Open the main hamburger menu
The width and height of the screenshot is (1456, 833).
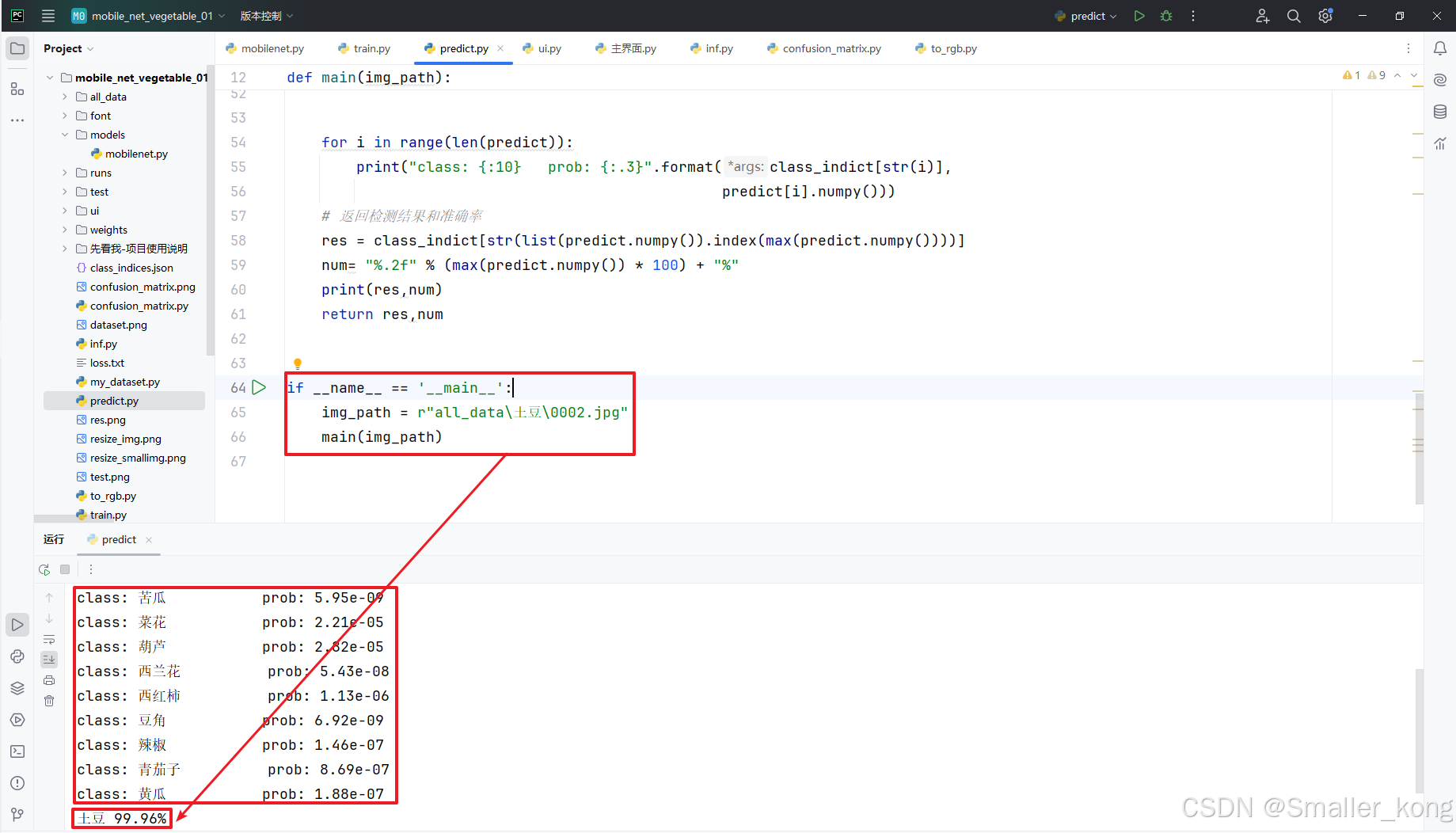48,16
